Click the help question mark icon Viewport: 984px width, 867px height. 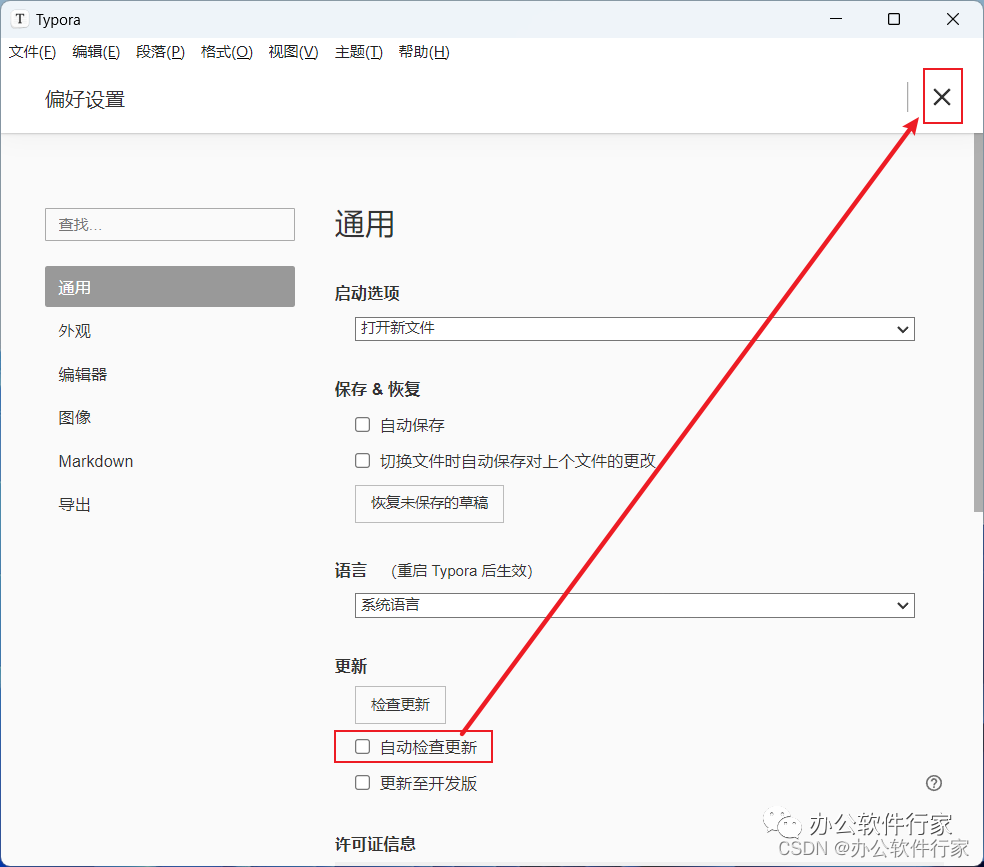933,783
